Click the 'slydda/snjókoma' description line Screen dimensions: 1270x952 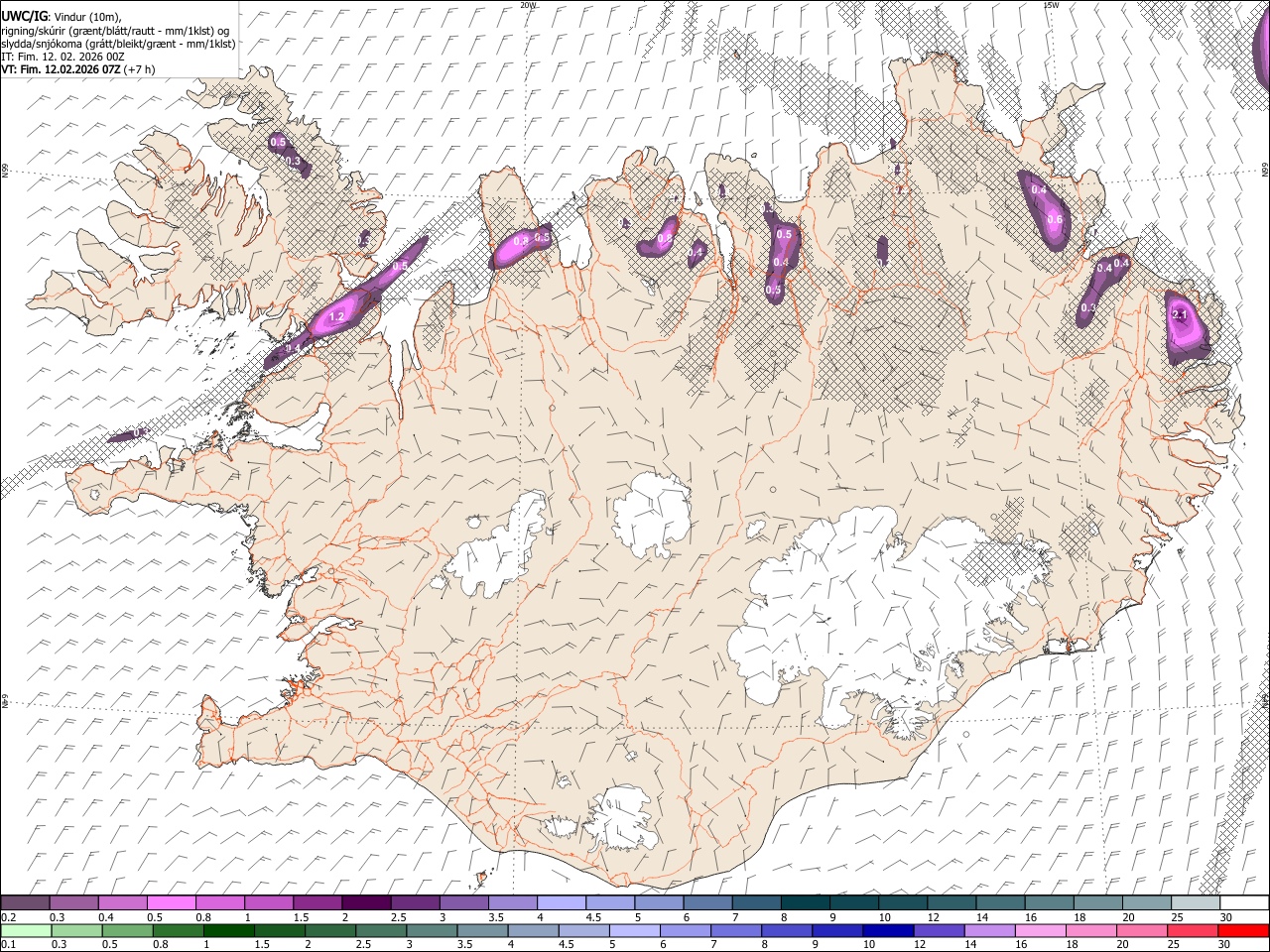(x=119, y=44)
